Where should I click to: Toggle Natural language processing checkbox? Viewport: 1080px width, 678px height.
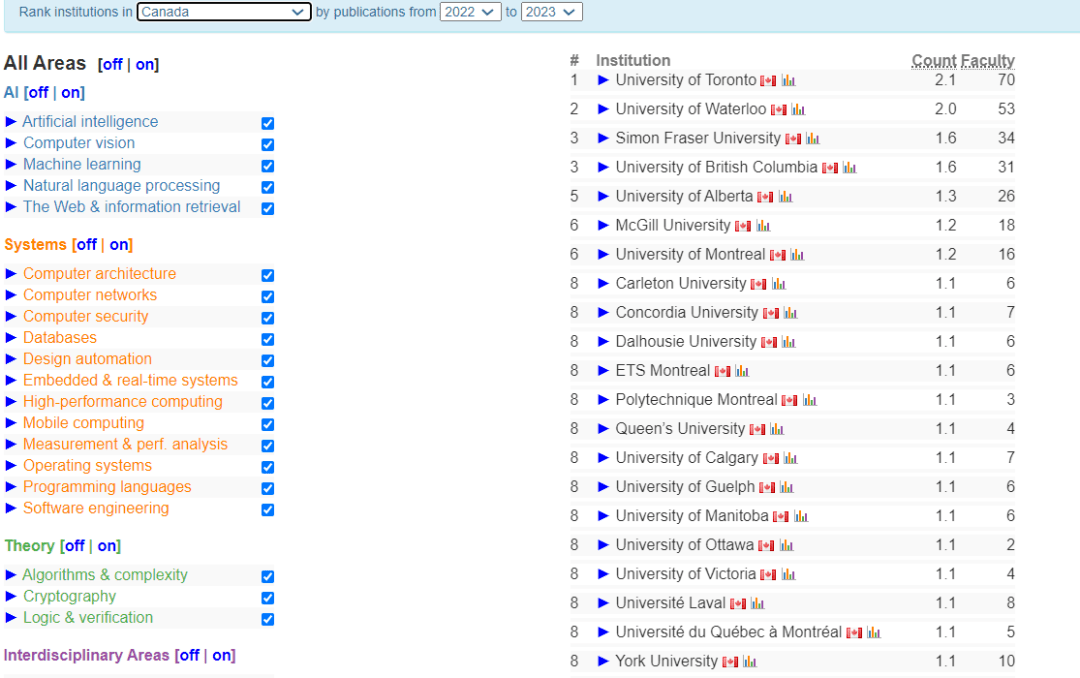[268, 187]
